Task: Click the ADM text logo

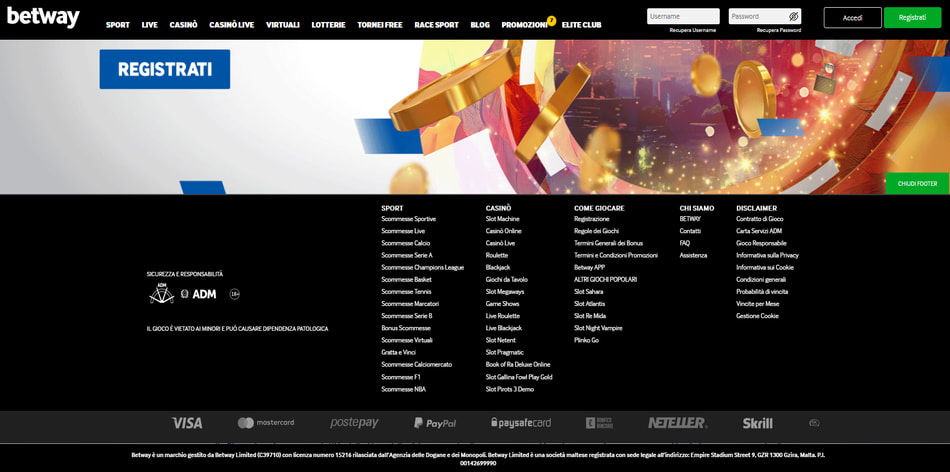Action: coord(204,294)
